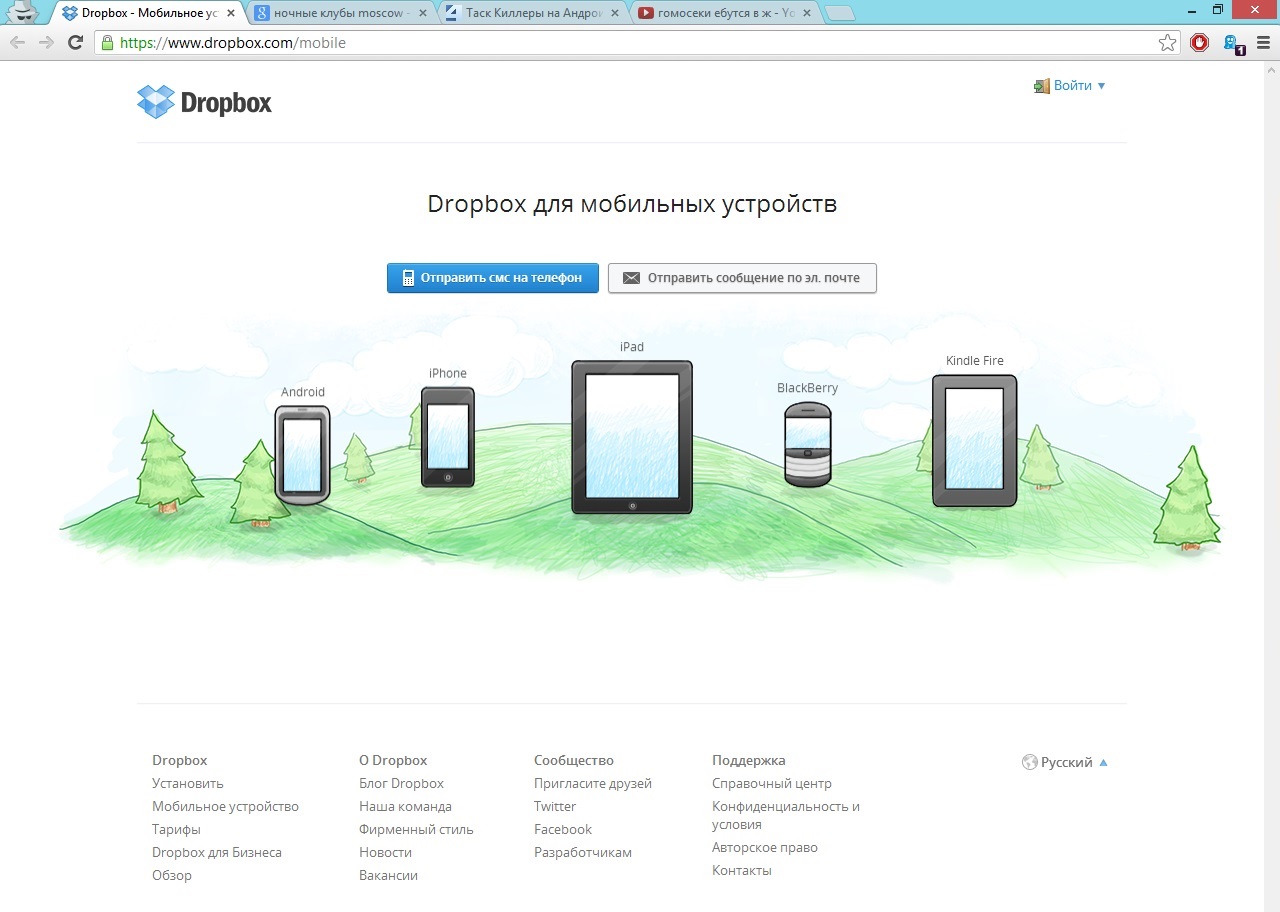Open the Мобильное устройство footer link
This screenshot has width=1280, height=912.
225,806
